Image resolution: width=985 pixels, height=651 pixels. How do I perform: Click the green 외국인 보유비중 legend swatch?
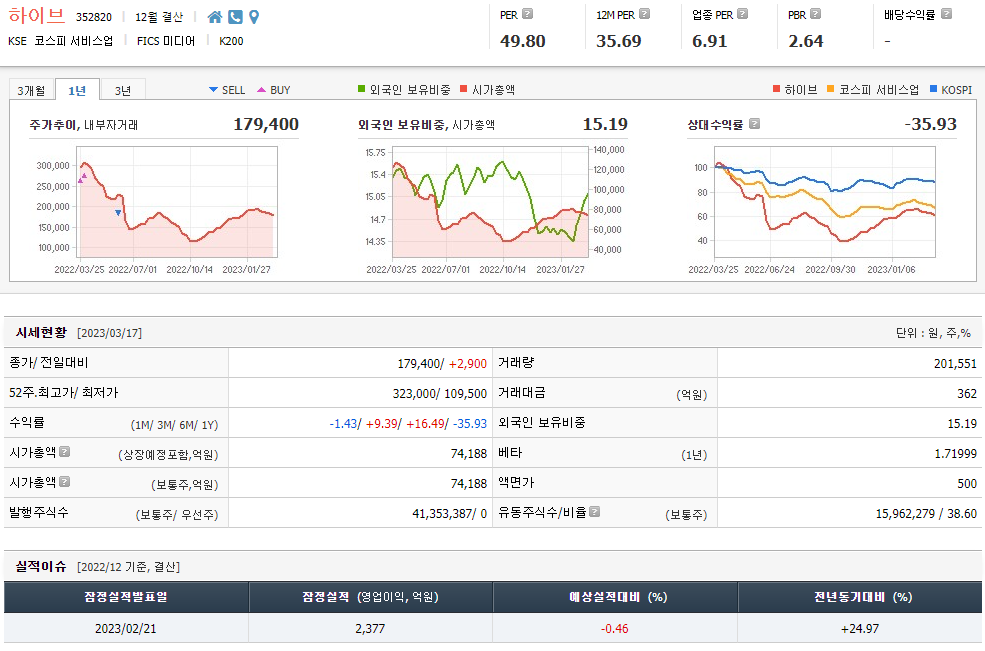point(361,89)
